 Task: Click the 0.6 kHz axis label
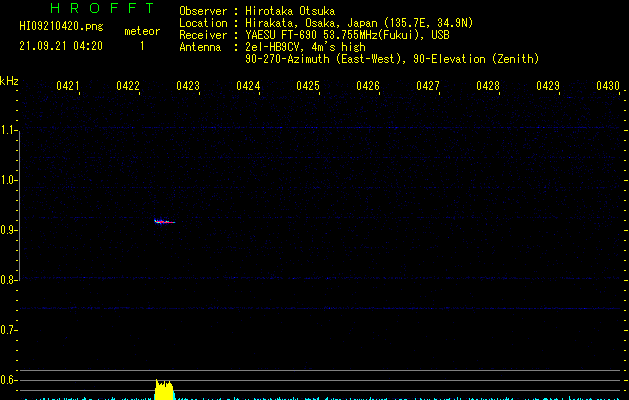pyautogui.click(x=8, y=380)
